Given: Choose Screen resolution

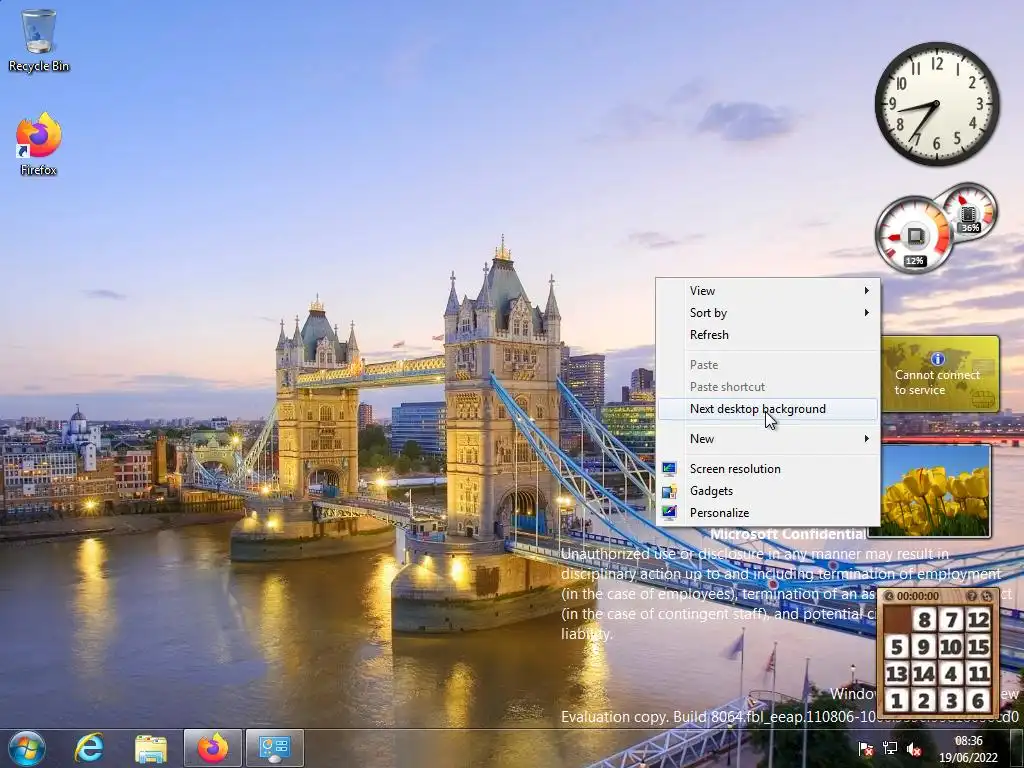Looking at the screenshot, I should 768,469.
